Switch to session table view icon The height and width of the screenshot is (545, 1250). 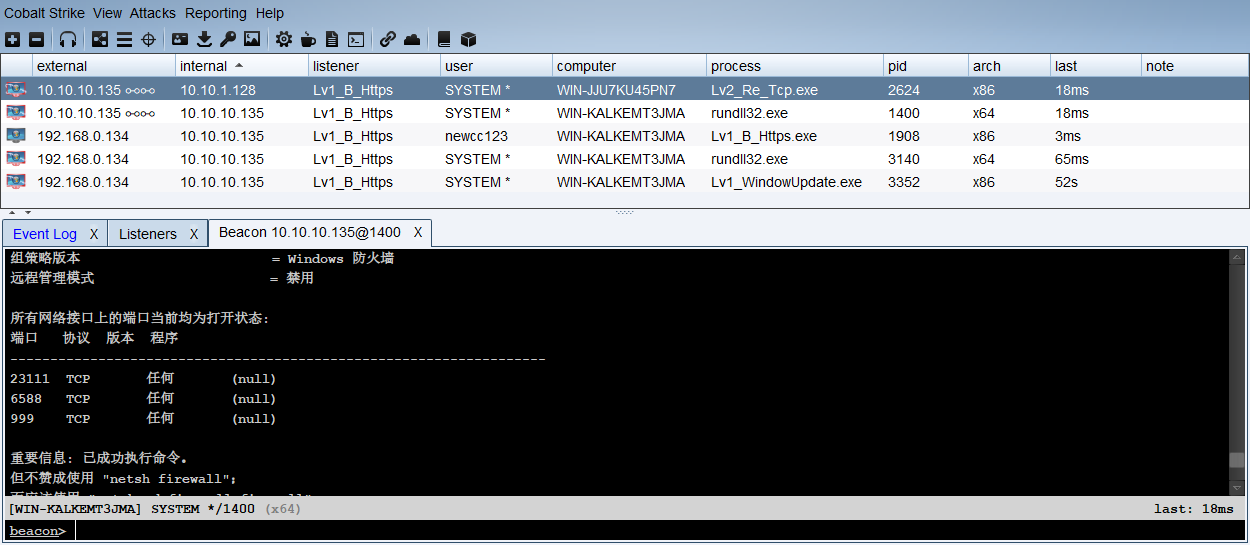[124, 40]
